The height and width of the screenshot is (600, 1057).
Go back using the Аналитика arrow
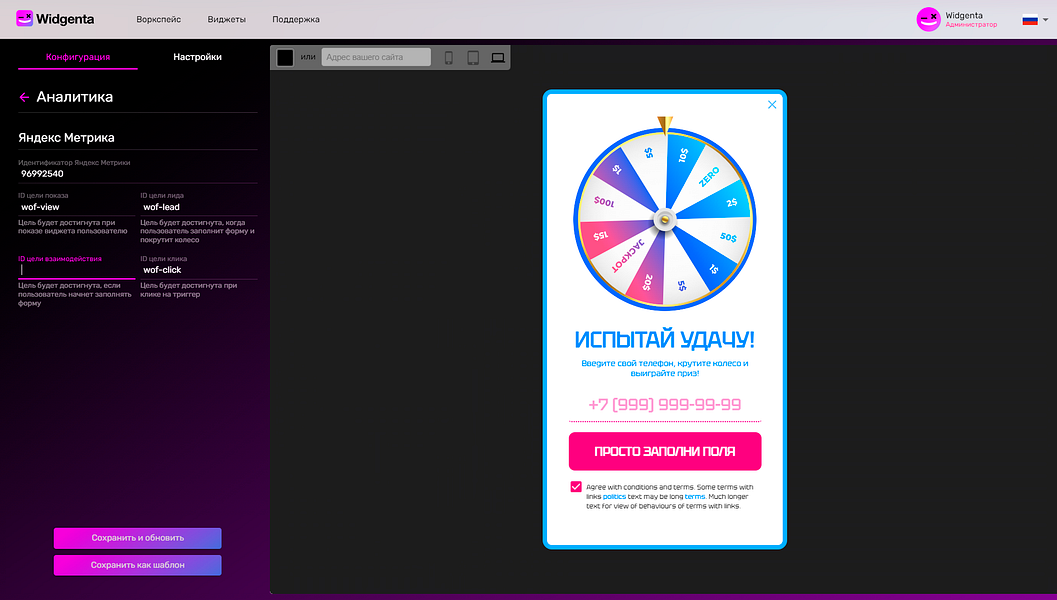24,97
